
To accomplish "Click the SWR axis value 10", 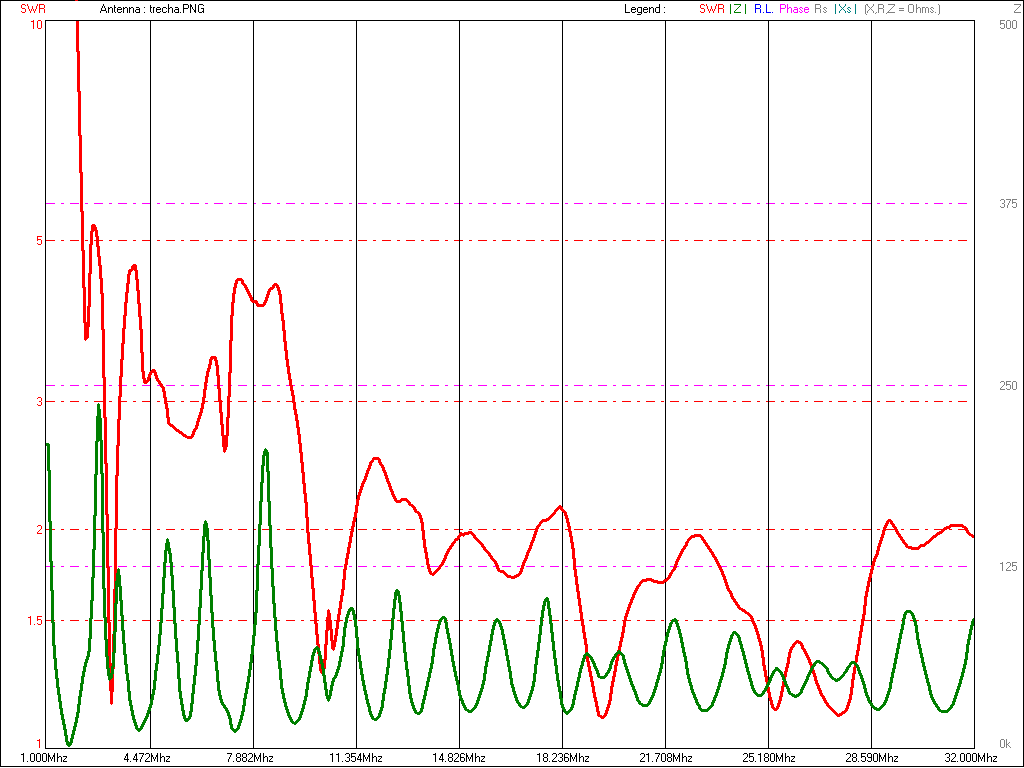I will click(37, 25).
